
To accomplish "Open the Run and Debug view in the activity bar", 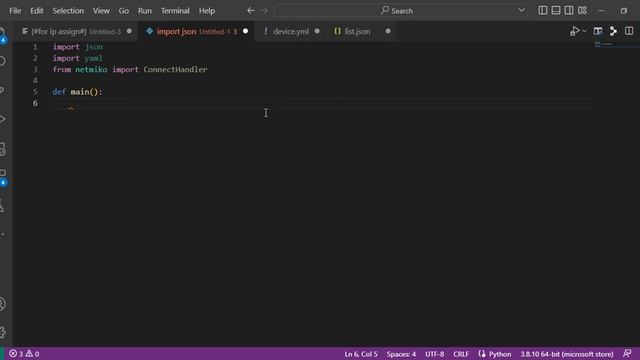I will pyautogui.click(x=3, y=119).
